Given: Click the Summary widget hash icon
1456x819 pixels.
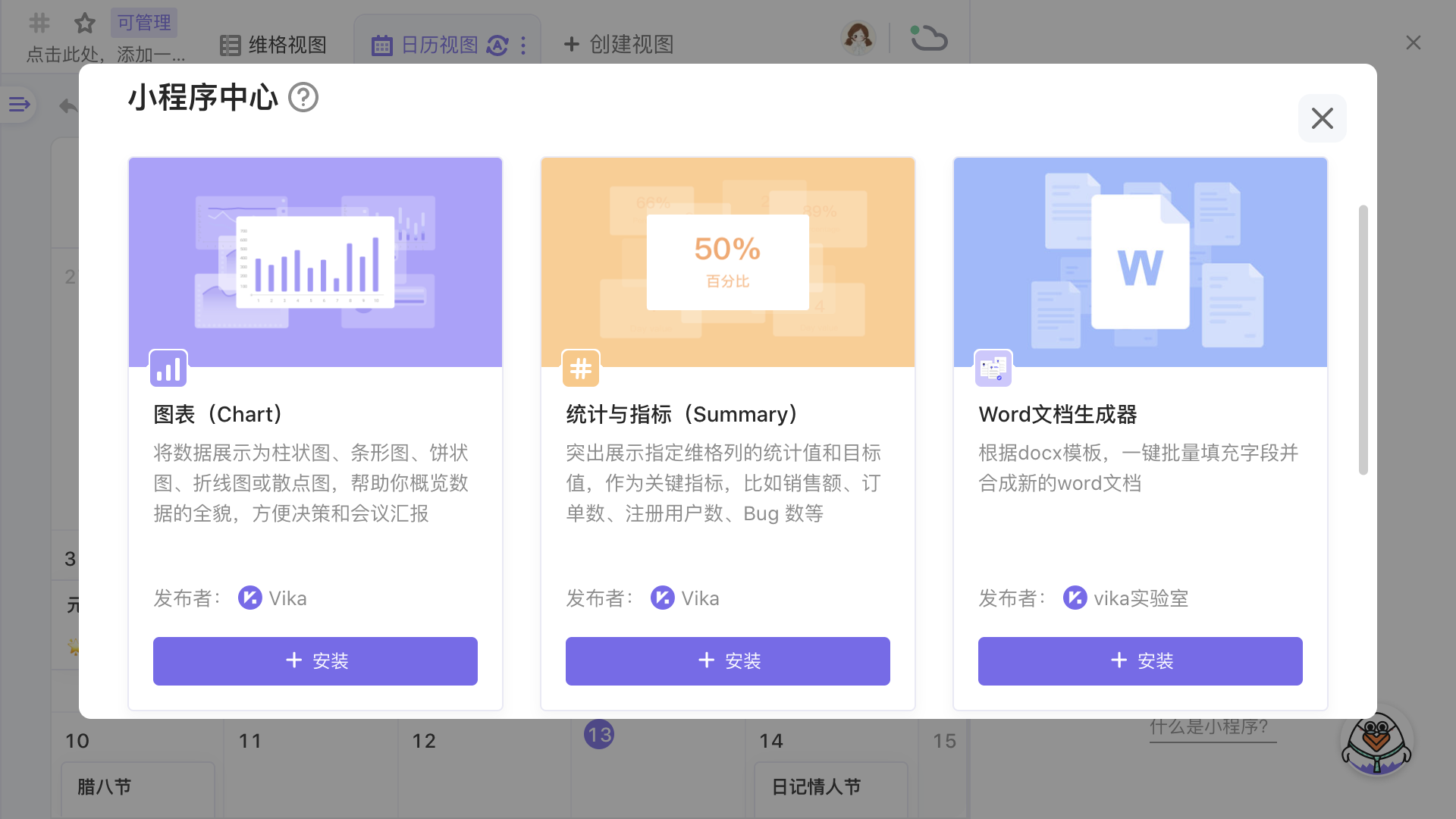Looking at the screenshot, I should coord(581,369).
